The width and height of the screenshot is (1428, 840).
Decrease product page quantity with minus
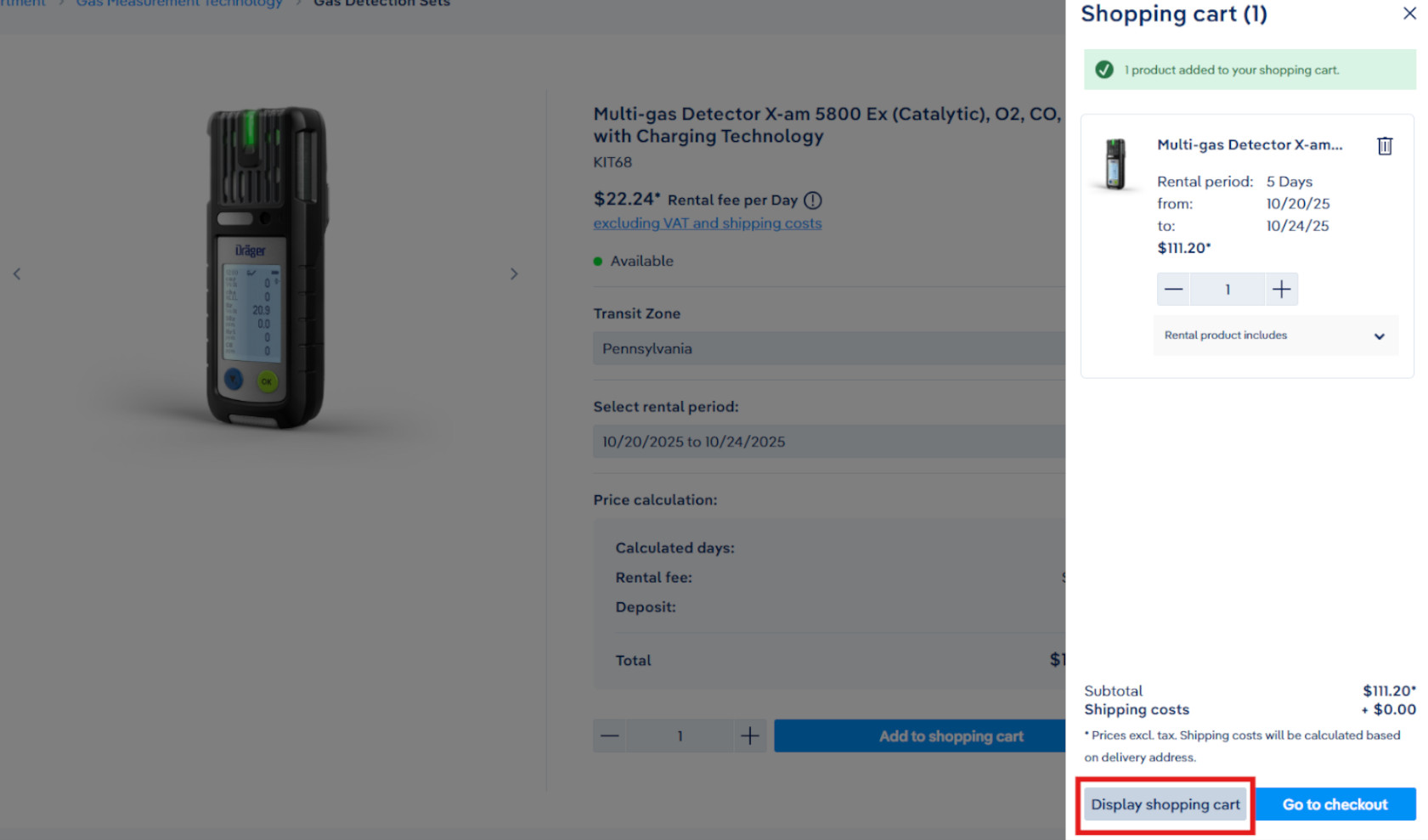(x=610, y=736)
